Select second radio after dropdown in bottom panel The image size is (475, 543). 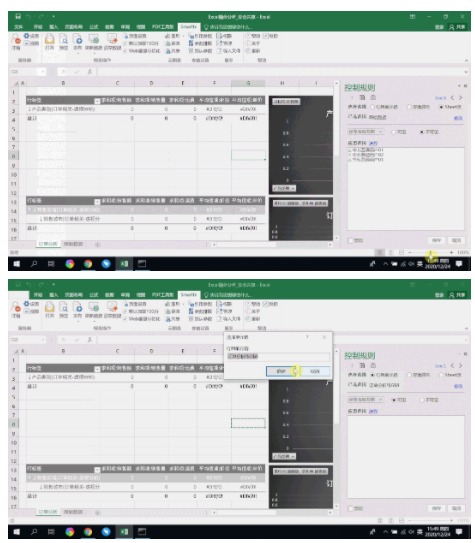click(422, 400)
